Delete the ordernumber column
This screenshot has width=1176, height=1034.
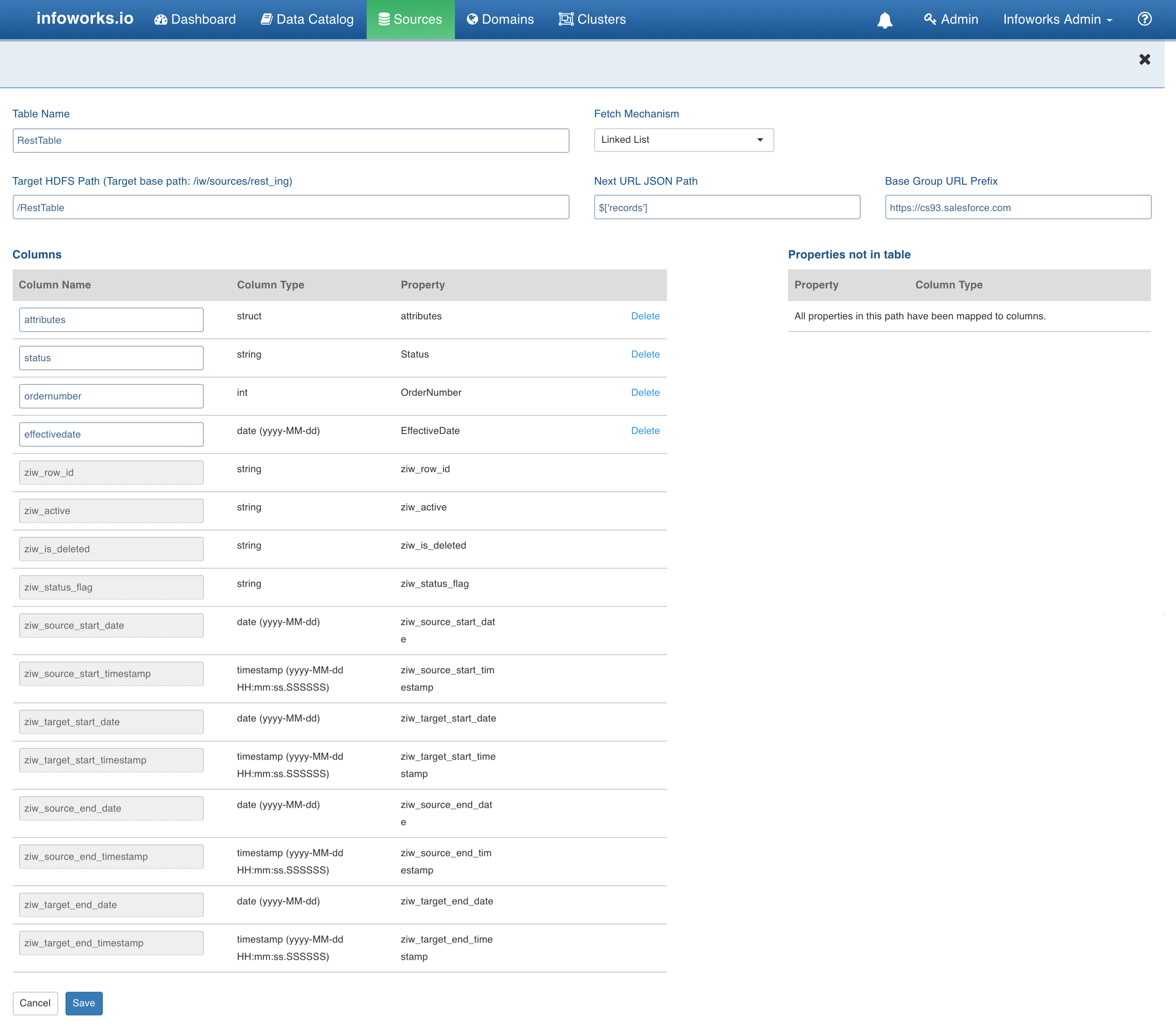(645, 393)
